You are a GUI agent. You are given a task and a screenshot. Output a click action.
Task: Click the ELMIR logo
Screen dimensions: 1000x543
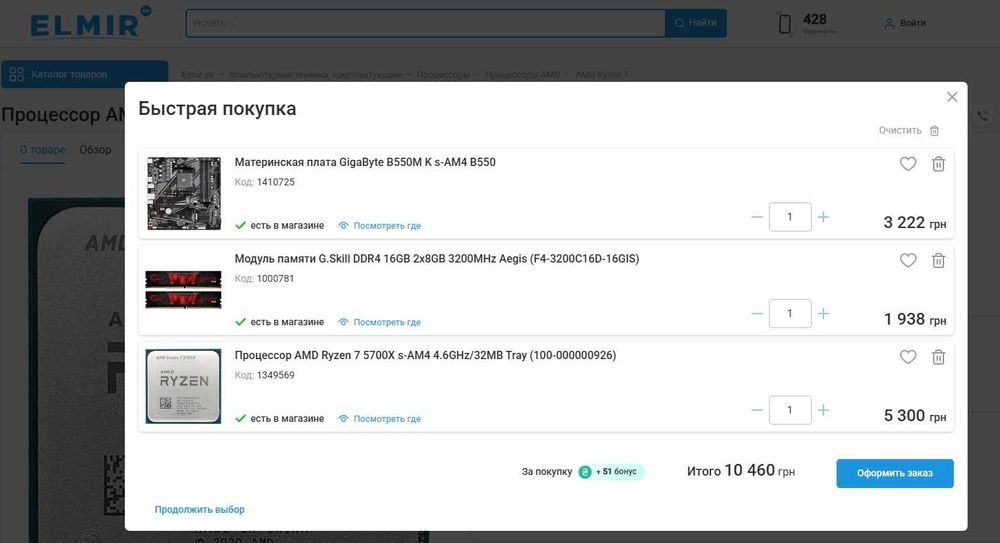pos(90,23)
